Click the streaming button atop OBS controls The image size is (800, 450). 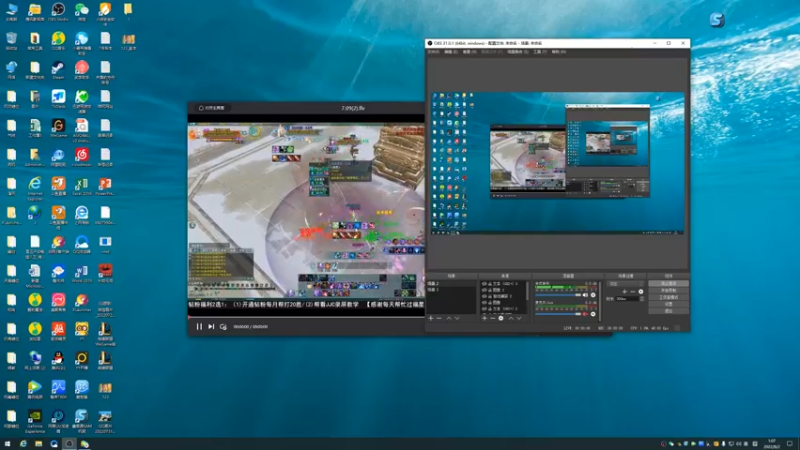point(668,283)
